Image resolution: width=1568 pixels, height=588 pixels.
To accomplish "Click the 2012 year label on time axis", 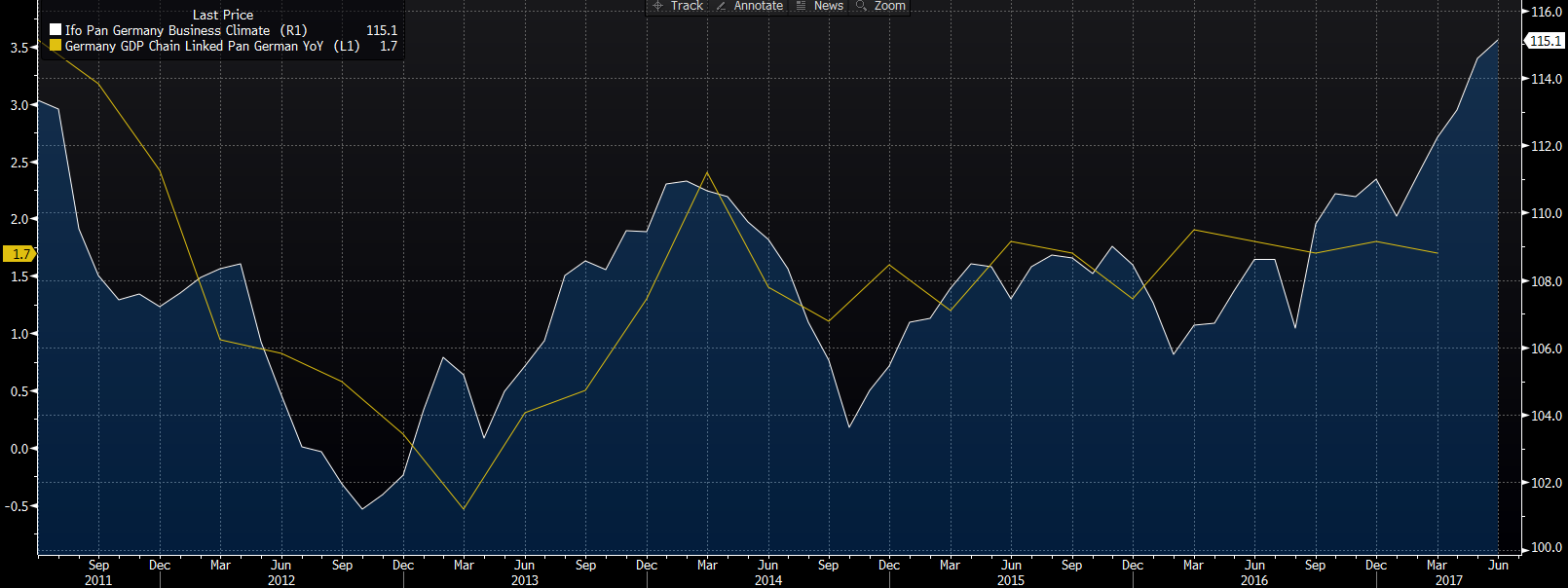I will [280, 580].
